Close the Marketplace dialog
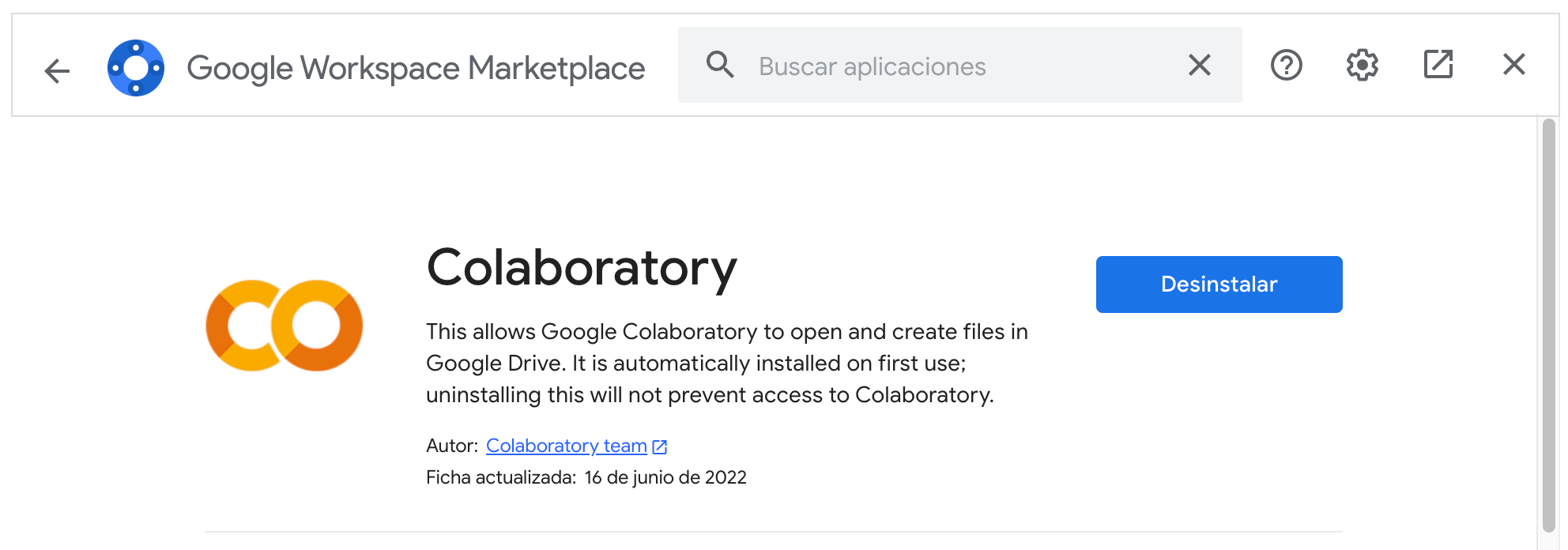Image resolution: width=1568 pixels, height=550 pixels. [x=1514, y=64]
